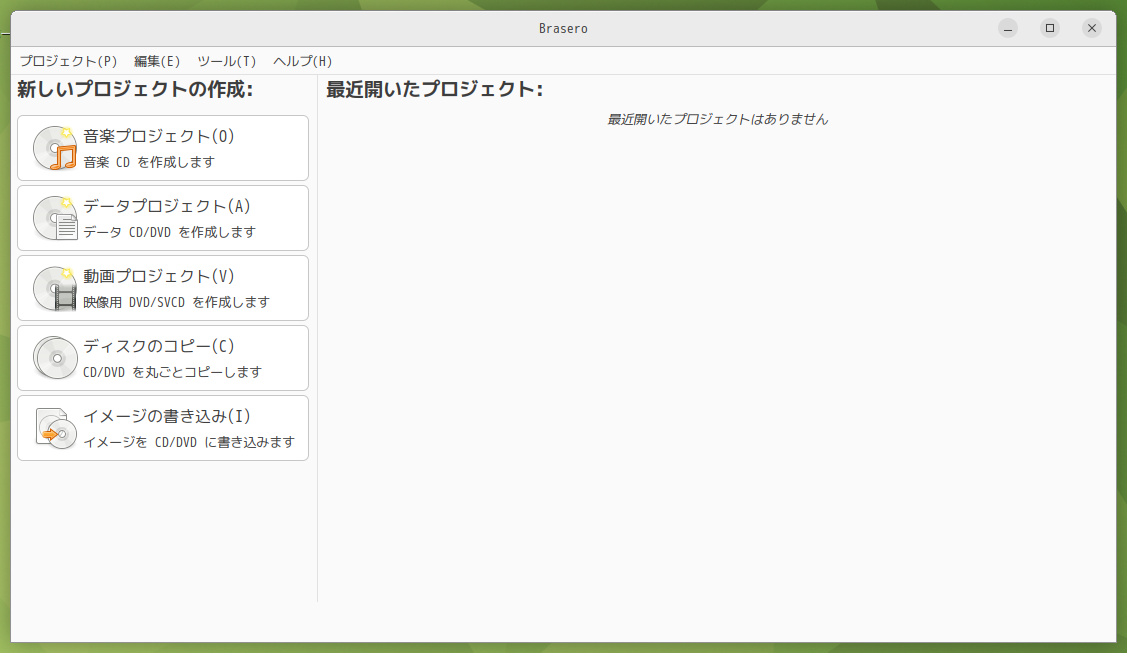Image resolution: width=1127 pixels, height=653 pixels.
Task: Start a データプロジェクト(A)
Action: click(163, 218)
